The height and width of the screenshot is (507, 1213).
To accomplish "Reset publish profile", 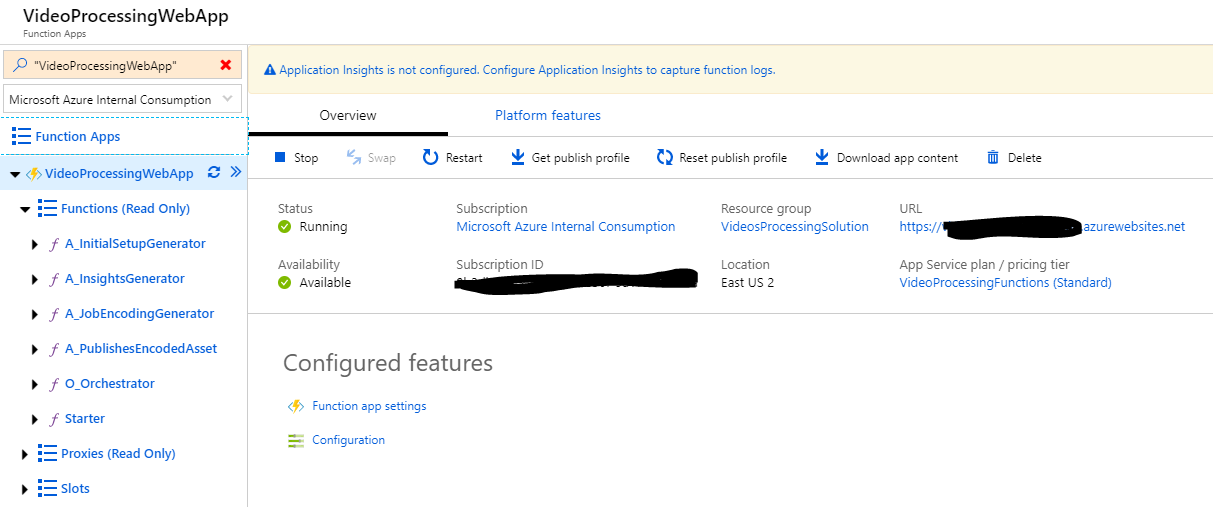I will click(722, 158).
